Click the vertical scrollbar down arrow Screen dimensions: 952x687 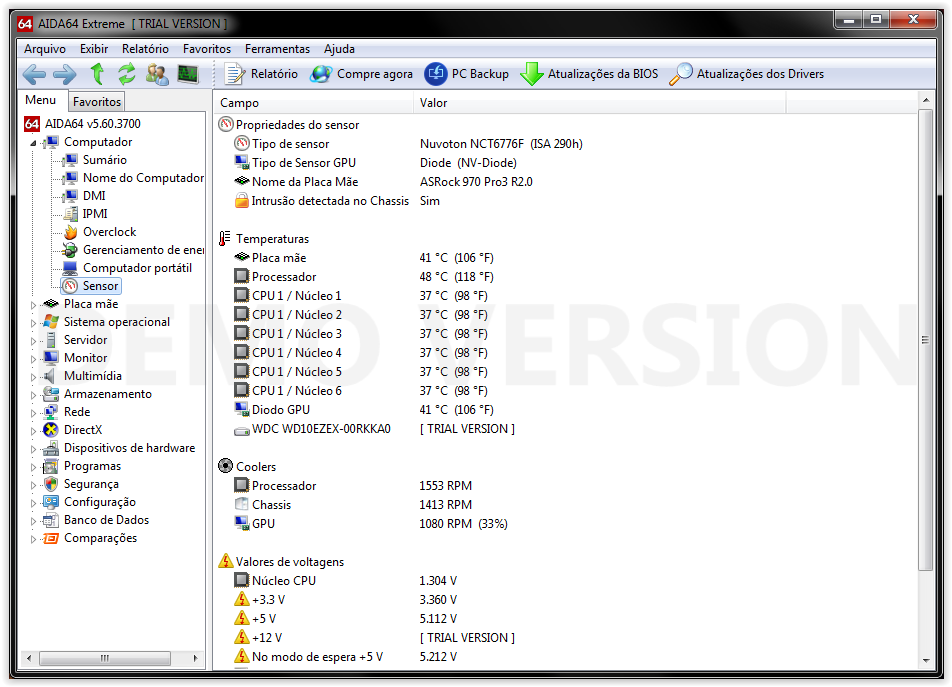(925, 661)
